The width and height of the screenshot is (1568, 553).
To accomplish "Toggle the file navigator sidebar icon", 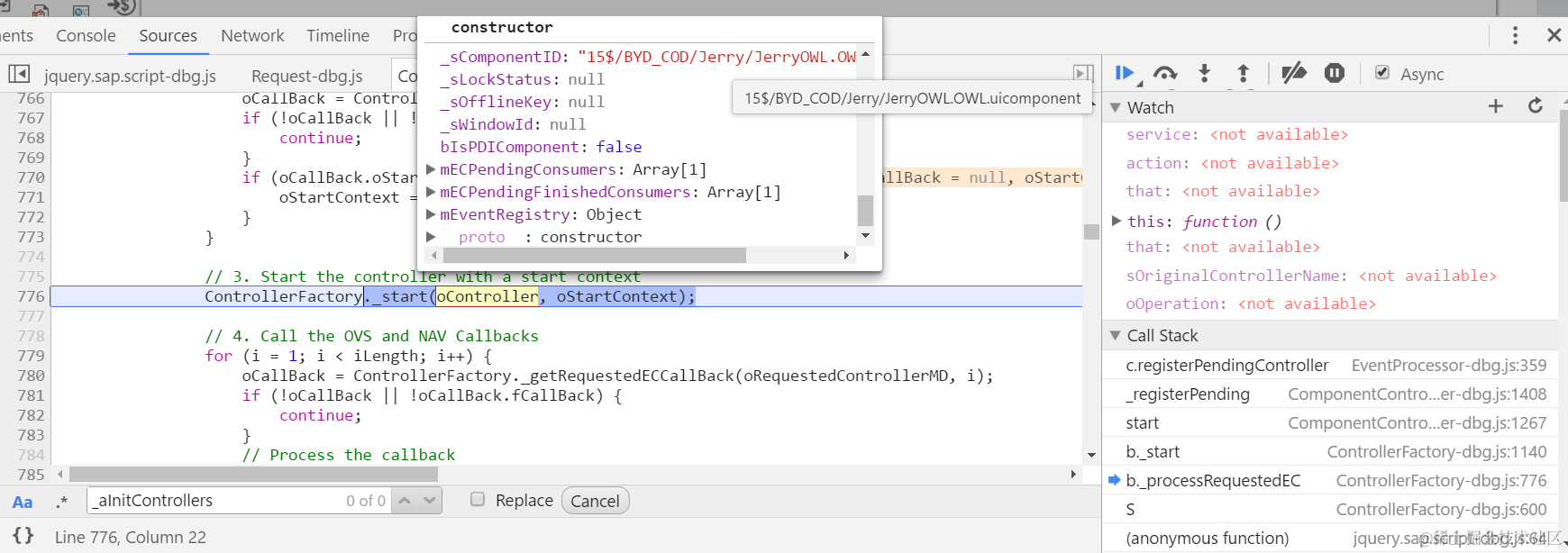I will click(19, 74).
